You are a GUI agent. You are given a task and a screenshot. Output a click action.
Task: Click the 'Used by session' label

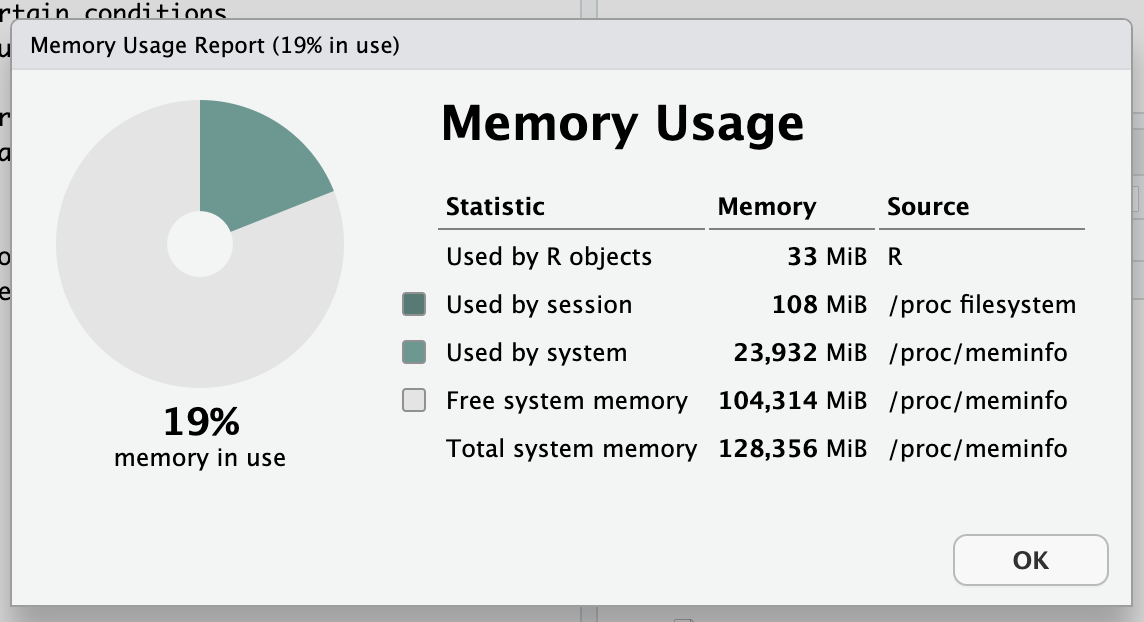[x=539, y=305]
